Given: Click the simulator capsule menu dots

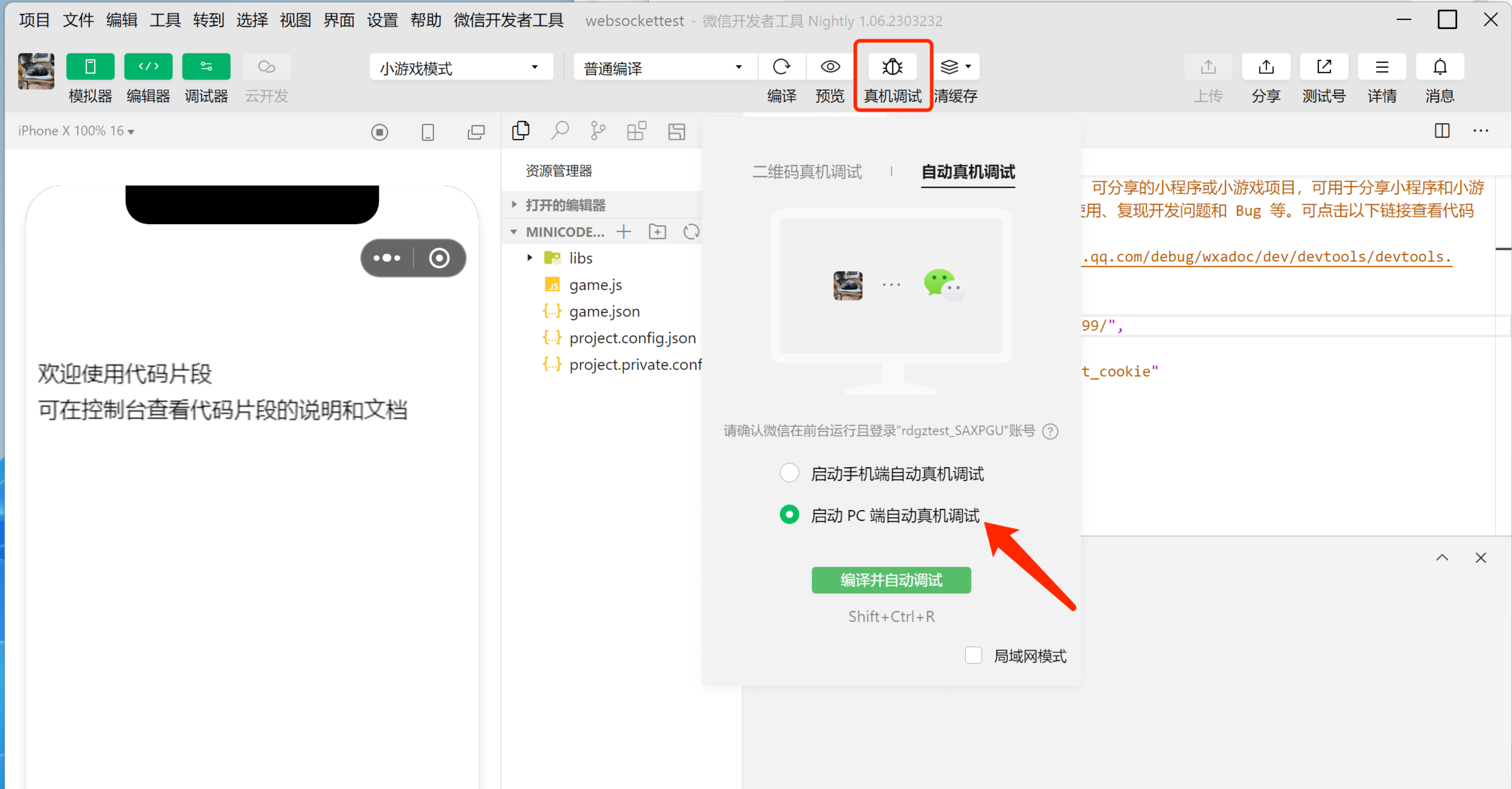Looking at the screenshot, I should tap(387, 258).
